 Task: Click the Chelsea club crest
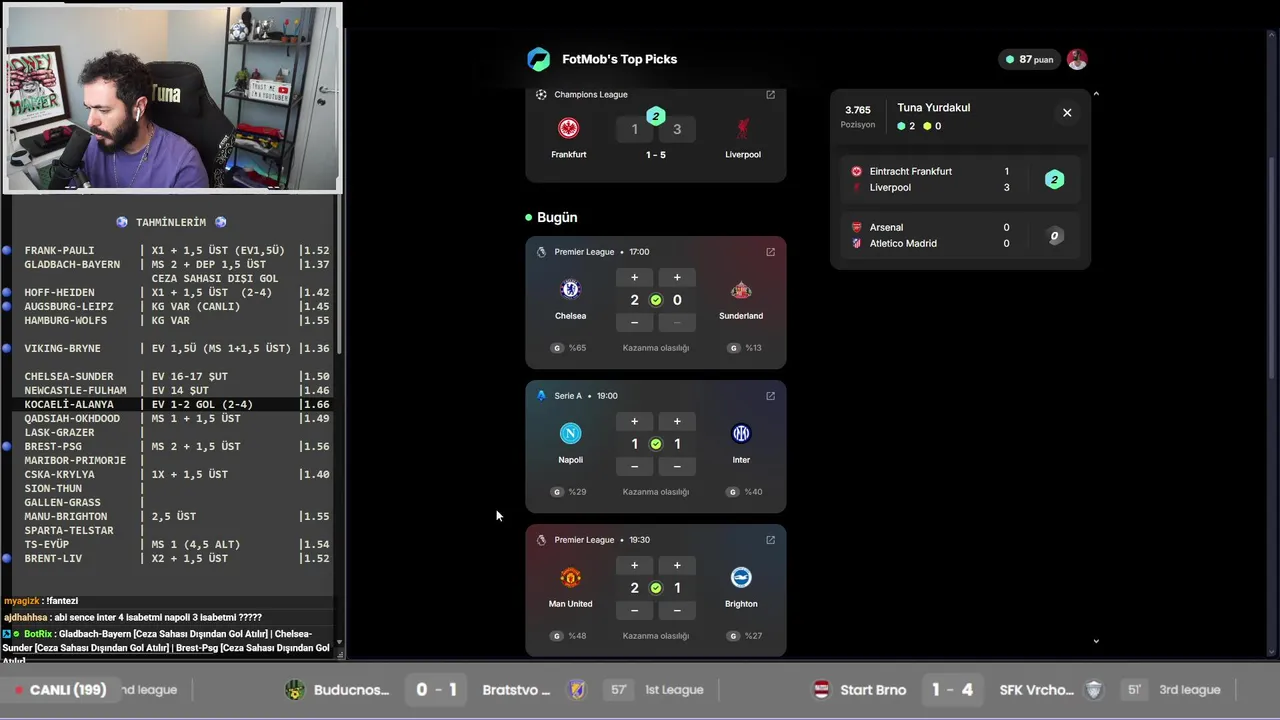570,289
